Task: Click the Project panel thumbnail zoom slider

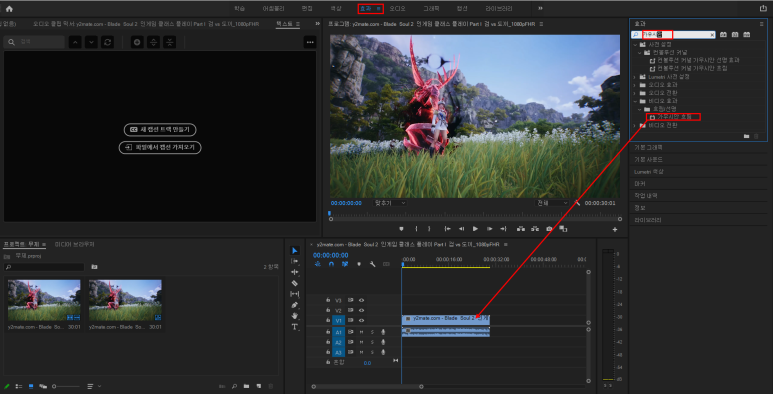Action: (x=67, y=386)
